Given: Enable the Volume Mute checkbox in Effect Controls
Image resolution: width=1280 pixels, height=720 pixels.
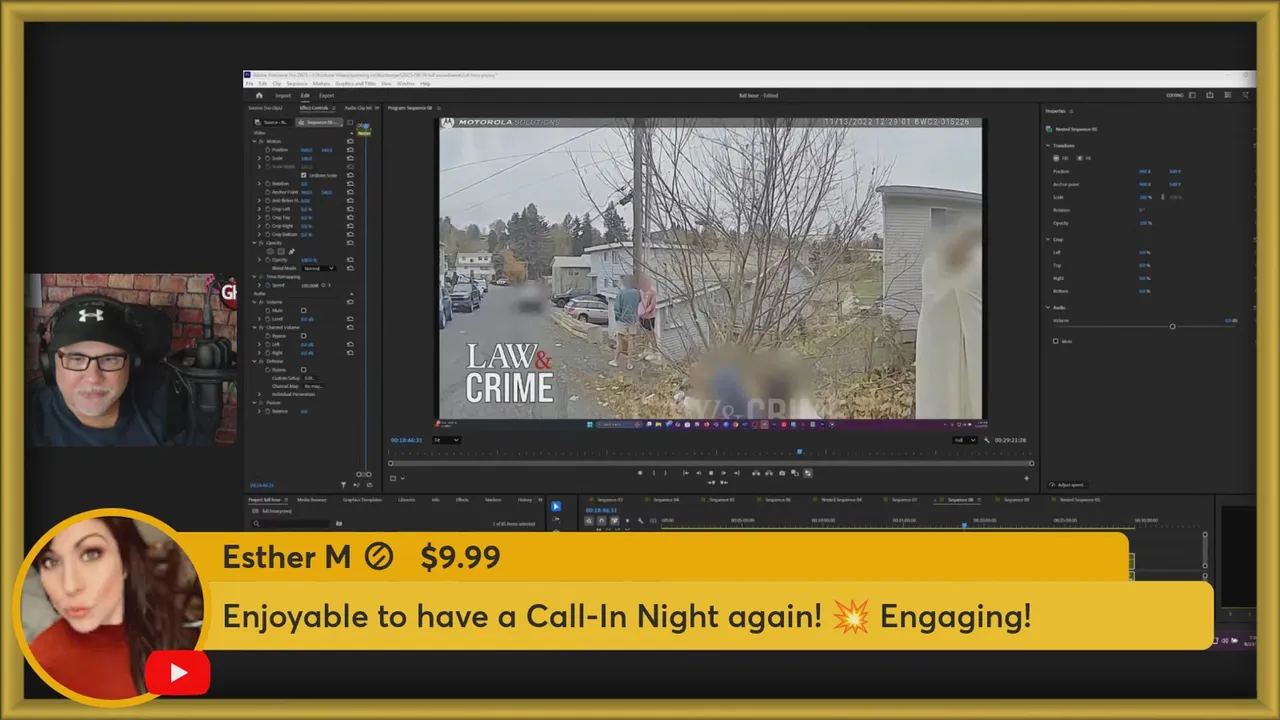Looking at the screenshot, I should pos(303,310).
